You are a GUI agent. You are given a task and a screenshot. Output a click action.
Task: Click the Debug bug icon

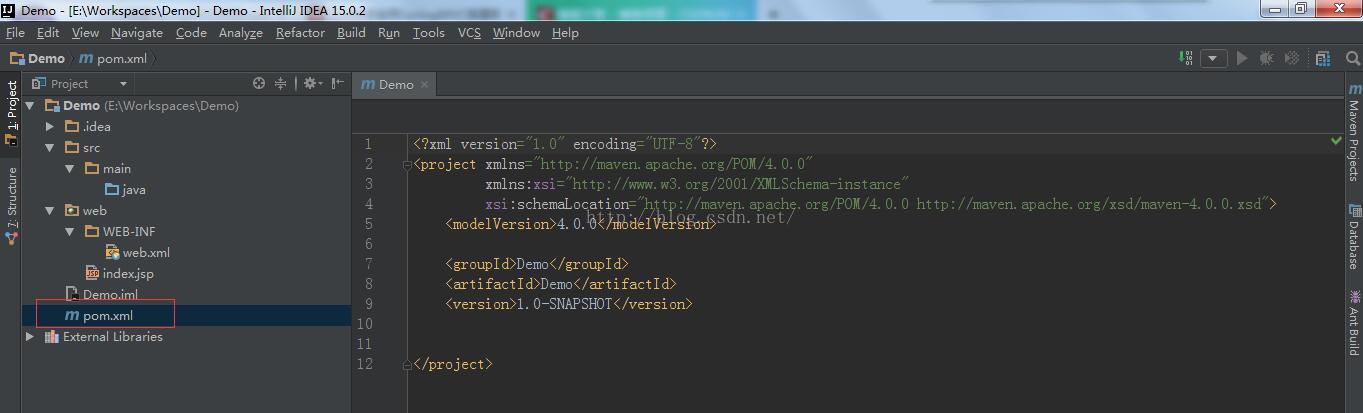[x=1266, y=58]
